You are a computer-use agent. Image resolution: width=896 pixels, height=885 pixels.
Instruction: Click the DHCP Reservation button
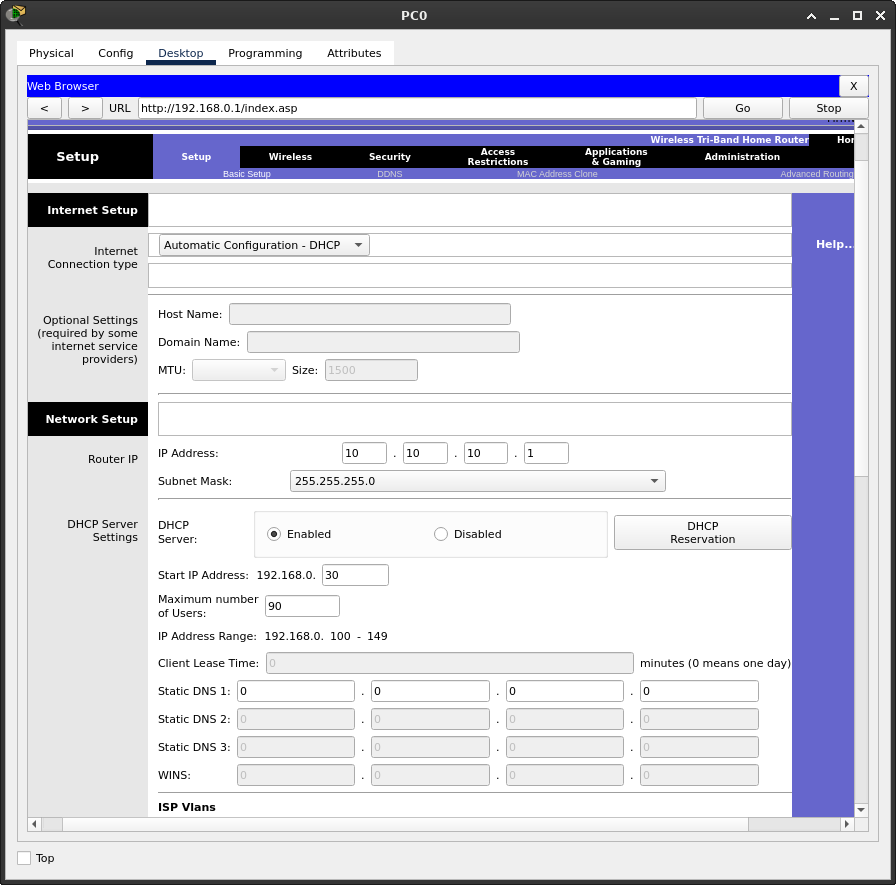click(x=702, y=532)
